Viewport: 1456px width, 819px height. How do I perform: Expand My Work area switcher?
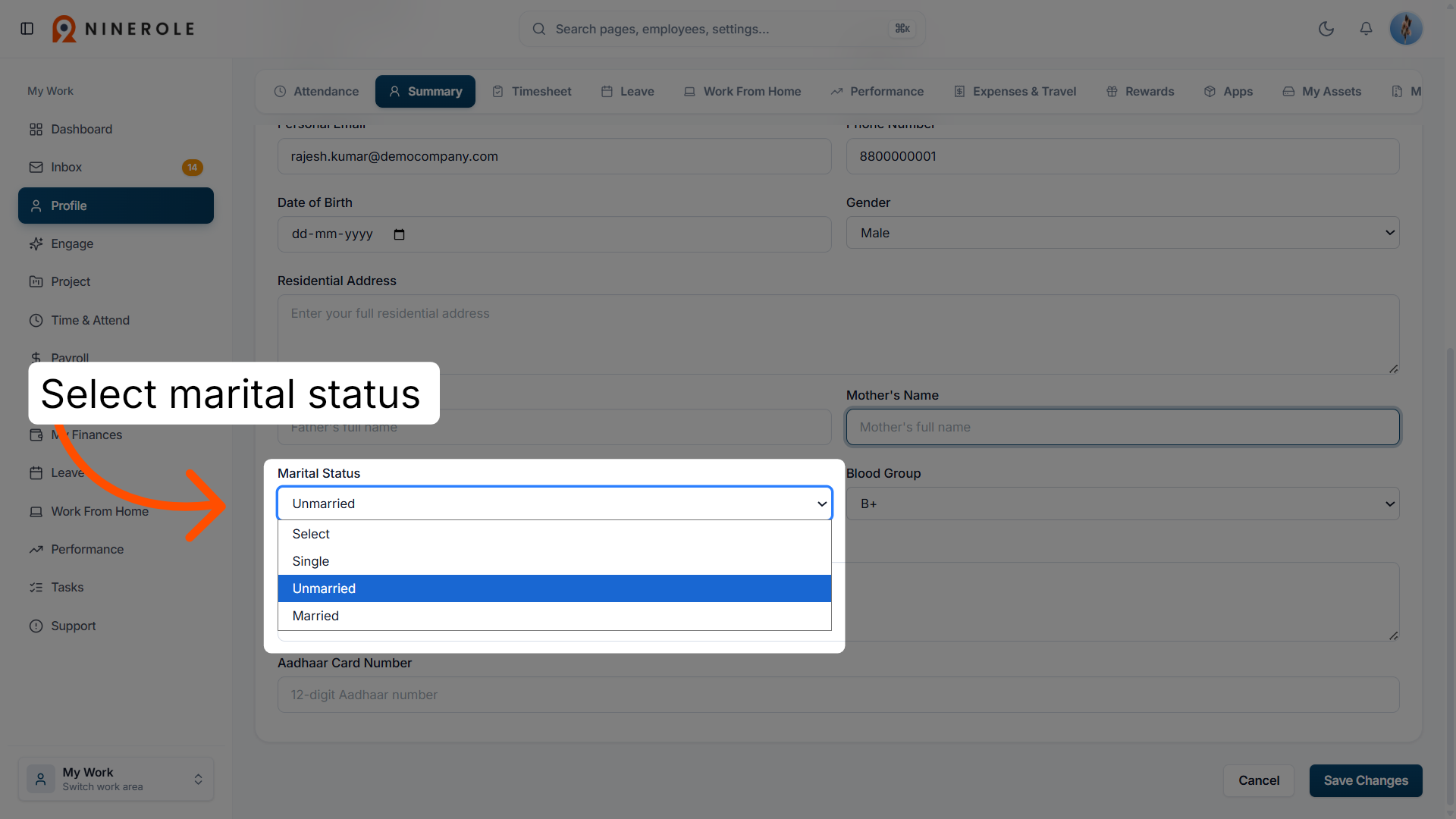point(116,779)
